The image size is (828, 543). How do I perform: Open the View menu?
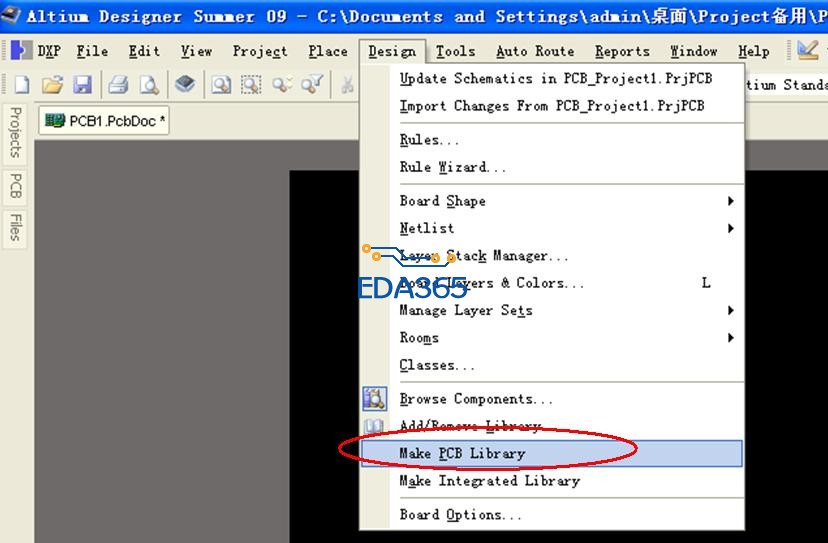coord(196,51)
